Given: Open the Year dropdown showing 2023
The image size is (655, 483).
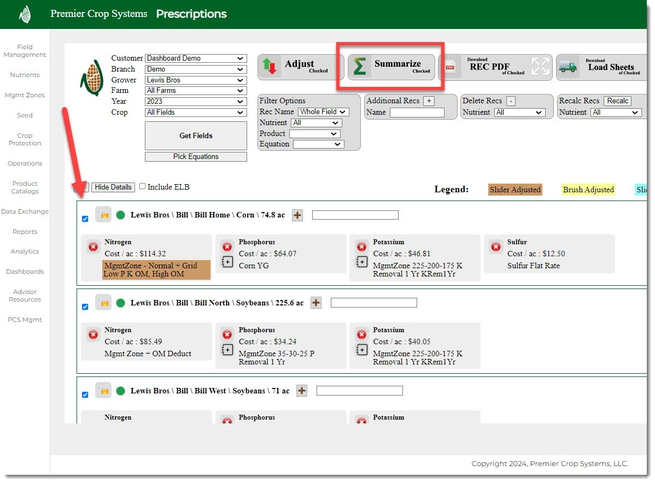Looking at the screenshot, I should pyautogui.click(x=195, y=102).
